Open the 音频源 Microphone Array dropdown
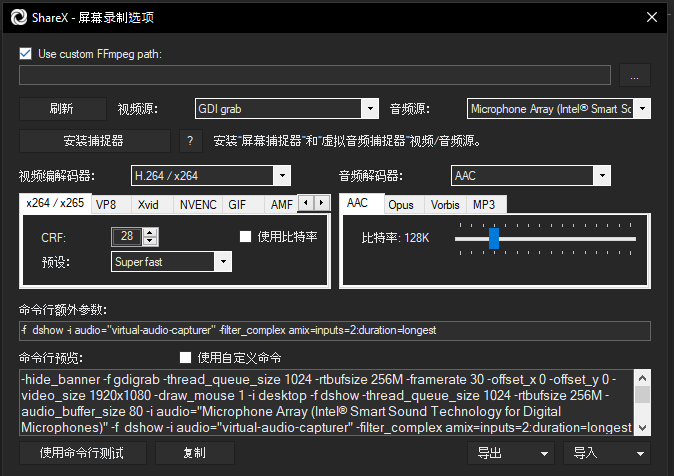Viewport: 674px width, 476px height. [x=559, y=109]
